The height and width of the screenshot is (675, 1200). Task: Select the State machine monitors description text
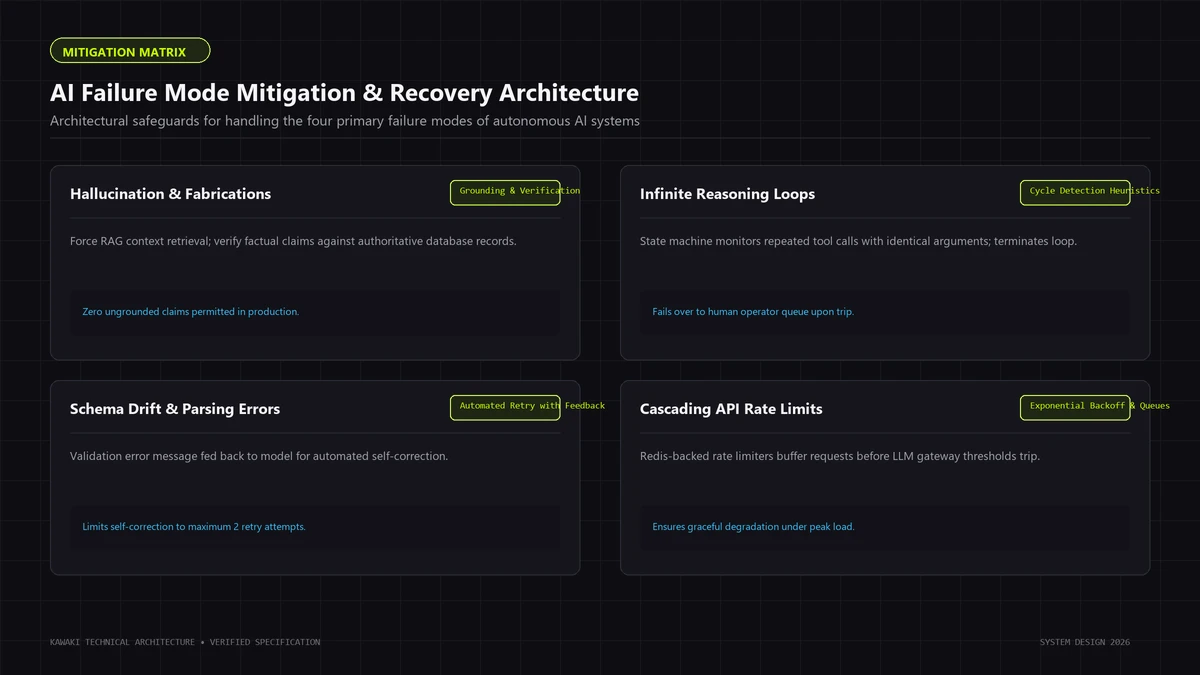(858, 241)
